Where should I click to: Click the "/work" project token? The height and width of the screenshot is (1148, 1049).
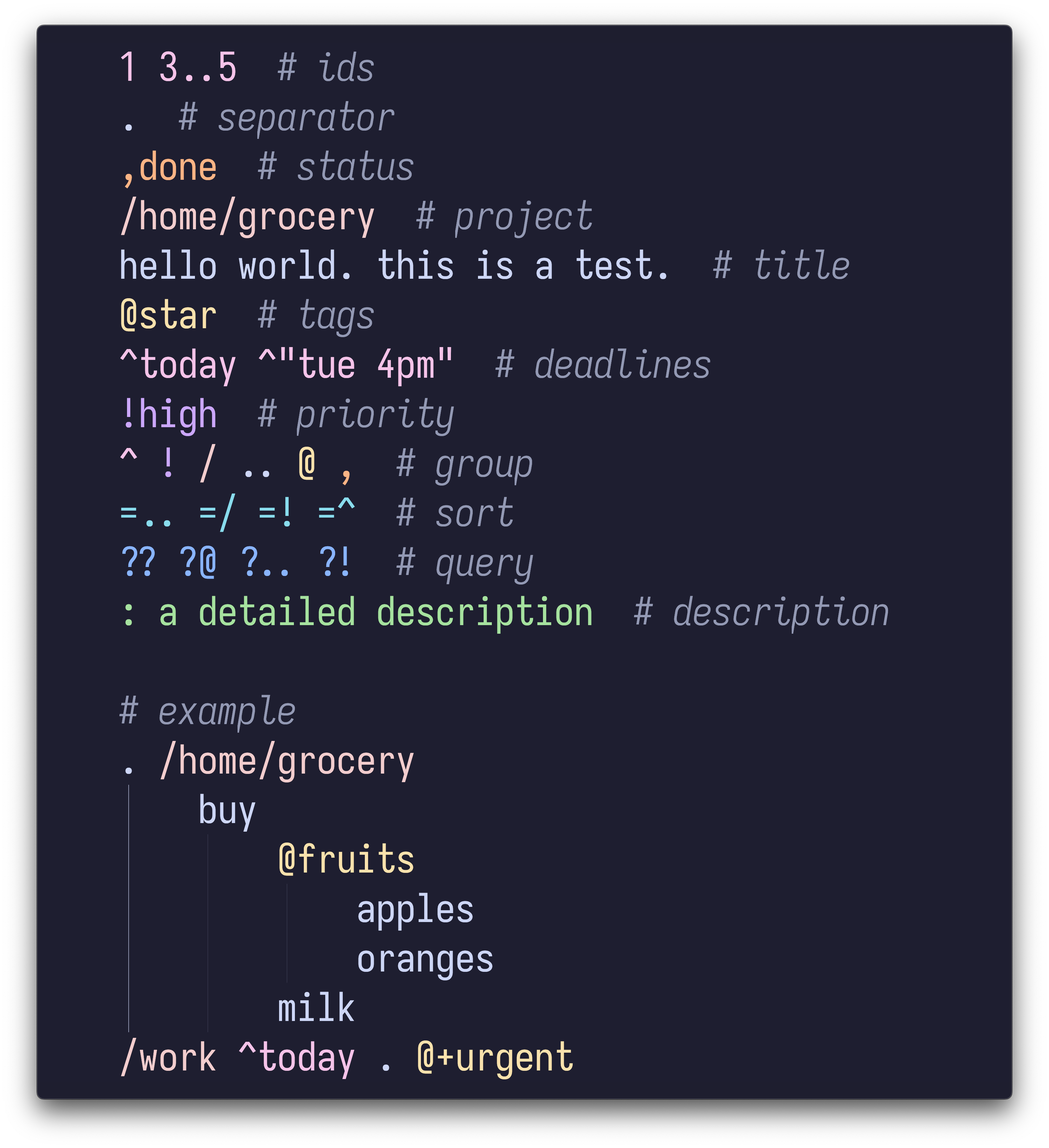169,1059
